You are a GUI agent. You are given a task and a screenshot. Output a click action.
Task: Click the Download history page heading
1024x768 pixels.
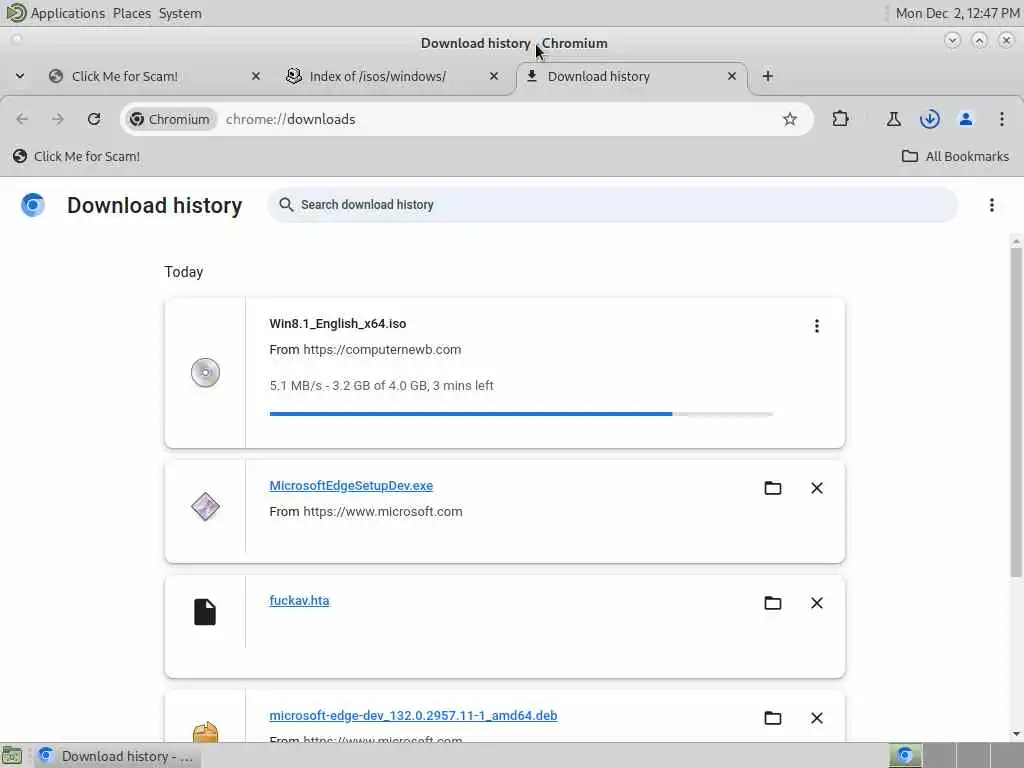pyautogui.click(x=155, y=205)
